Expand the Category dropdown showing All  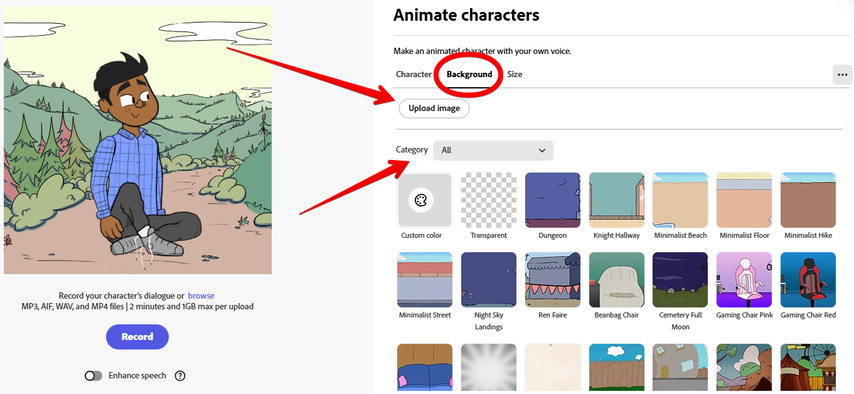(x=493, y=150)
